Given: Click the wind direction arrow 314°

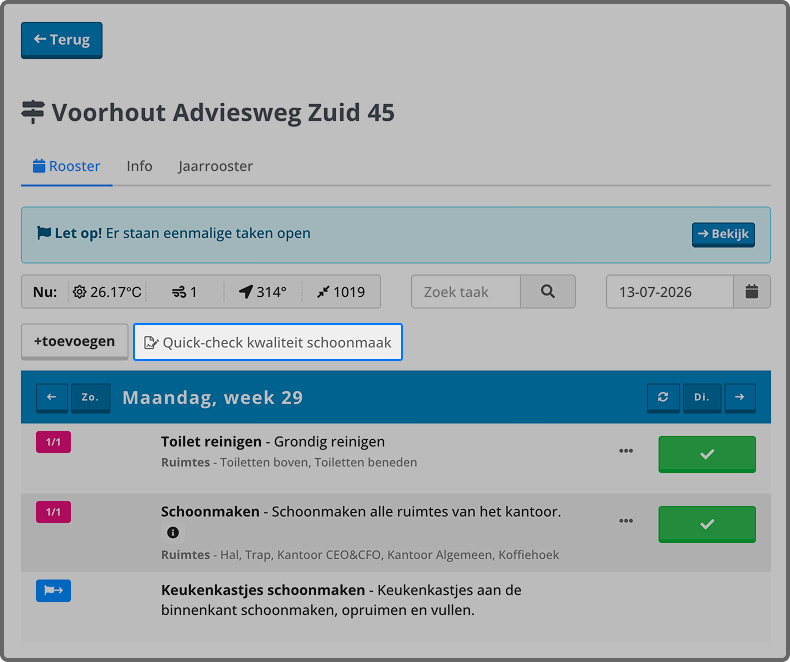Looking at the screenshot, I should coord(262,292).
